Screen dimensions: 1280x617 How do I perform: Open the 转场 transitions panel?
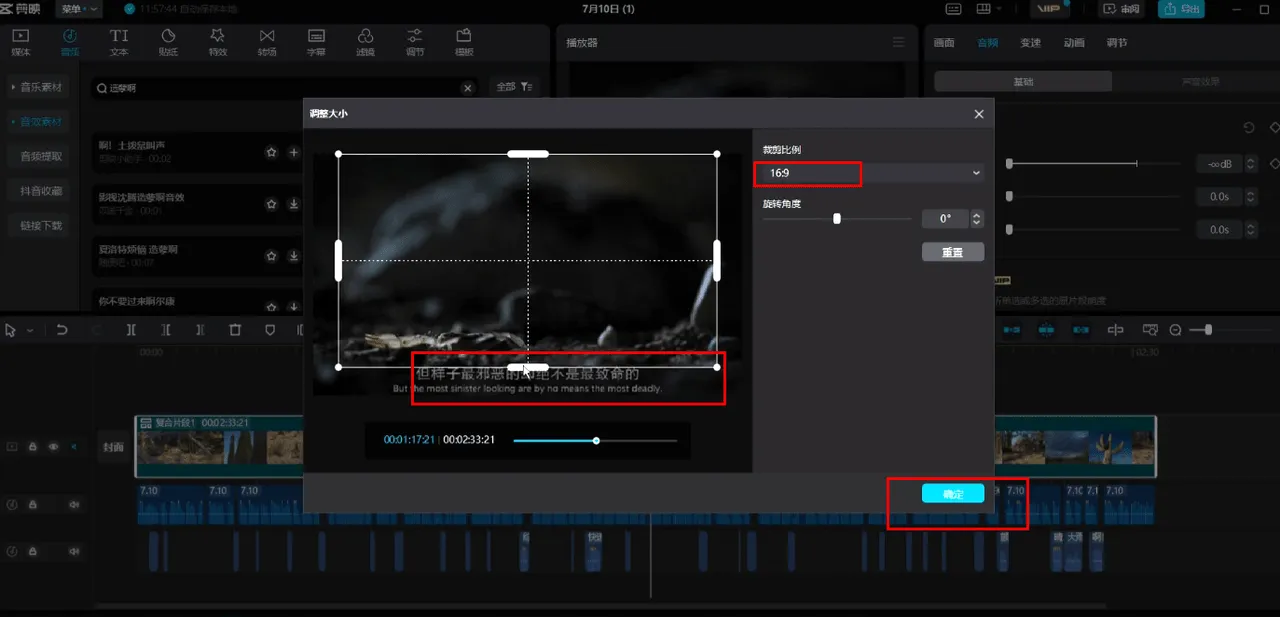(267, 41)
